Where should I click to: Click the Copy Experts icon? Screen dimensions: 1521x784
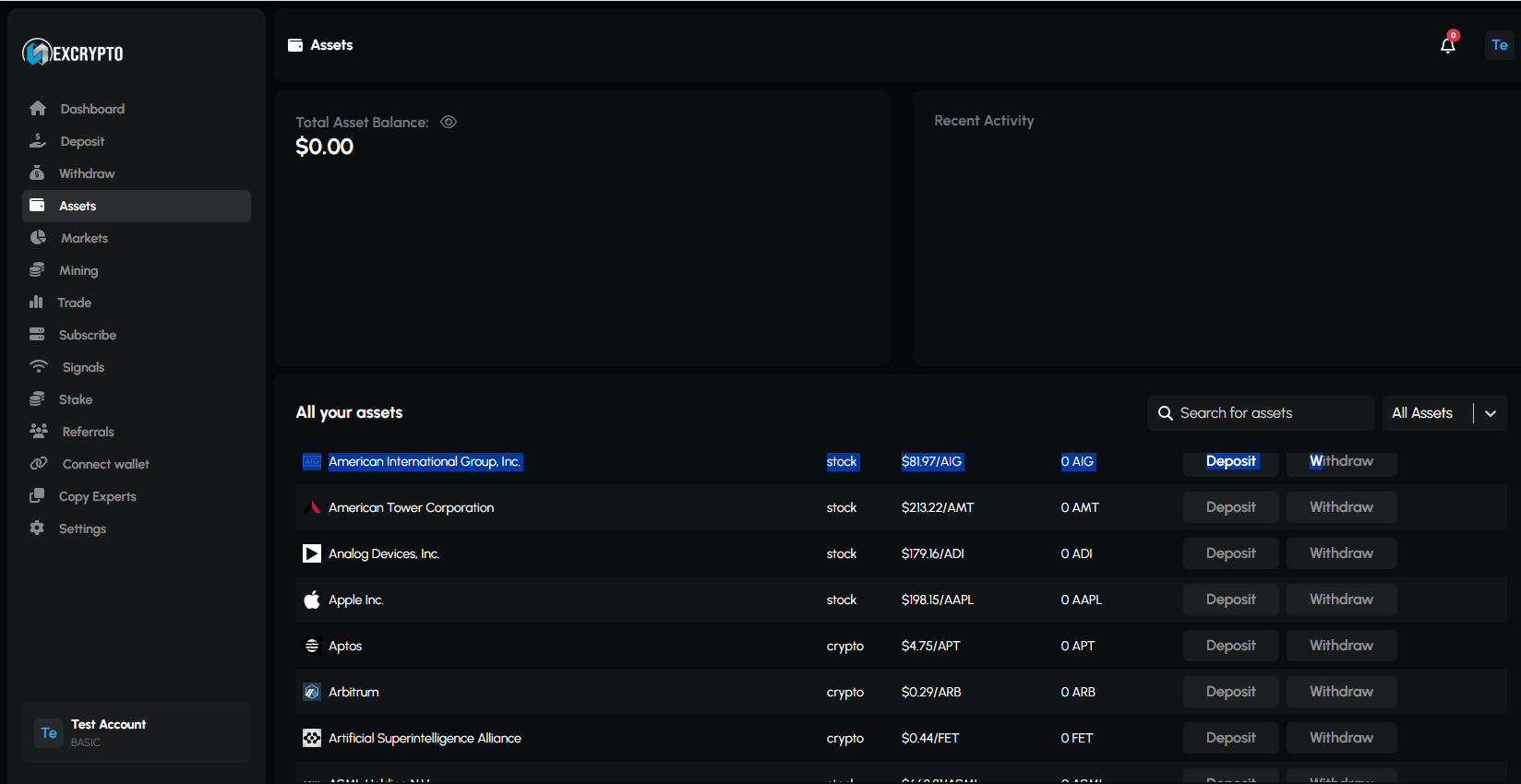[37, 495]
